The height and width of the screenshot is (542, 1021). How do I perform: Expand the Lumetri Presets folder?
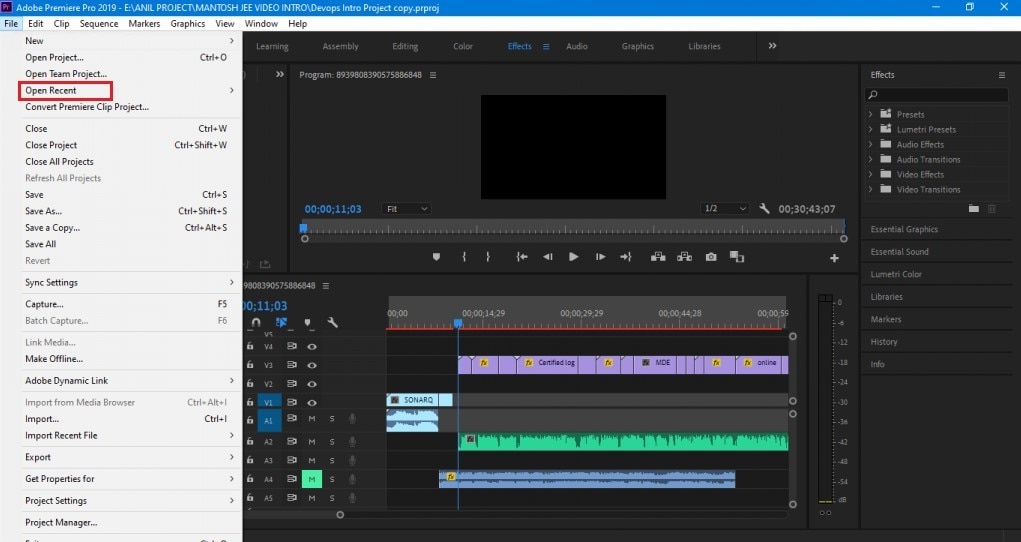pyautogui.click(x=870, y=129)
